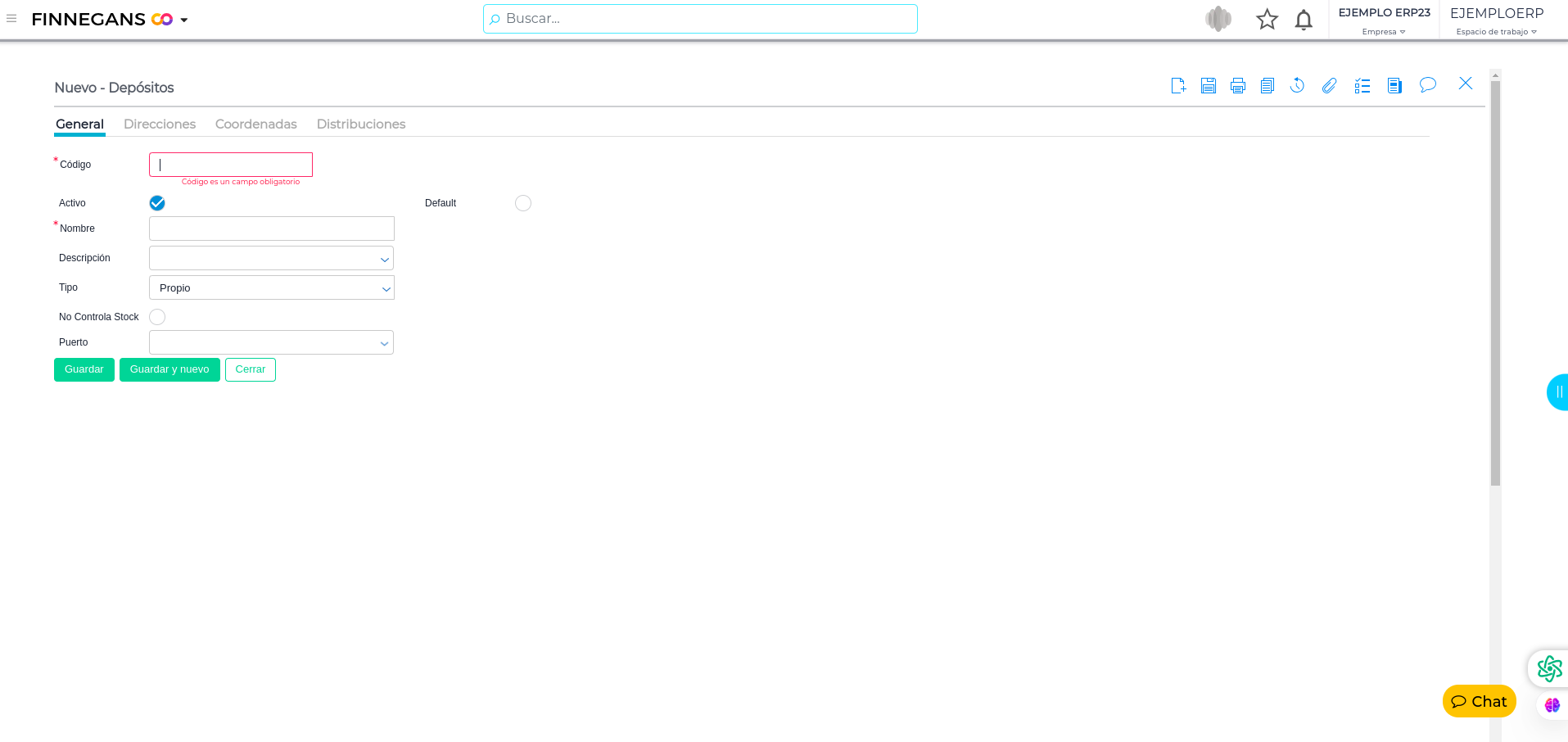Expand the dropdown arrow beside the Finnegans logo
This screenshot has width=1568, height=742.
pyautogui.click(x=184, y=20)
